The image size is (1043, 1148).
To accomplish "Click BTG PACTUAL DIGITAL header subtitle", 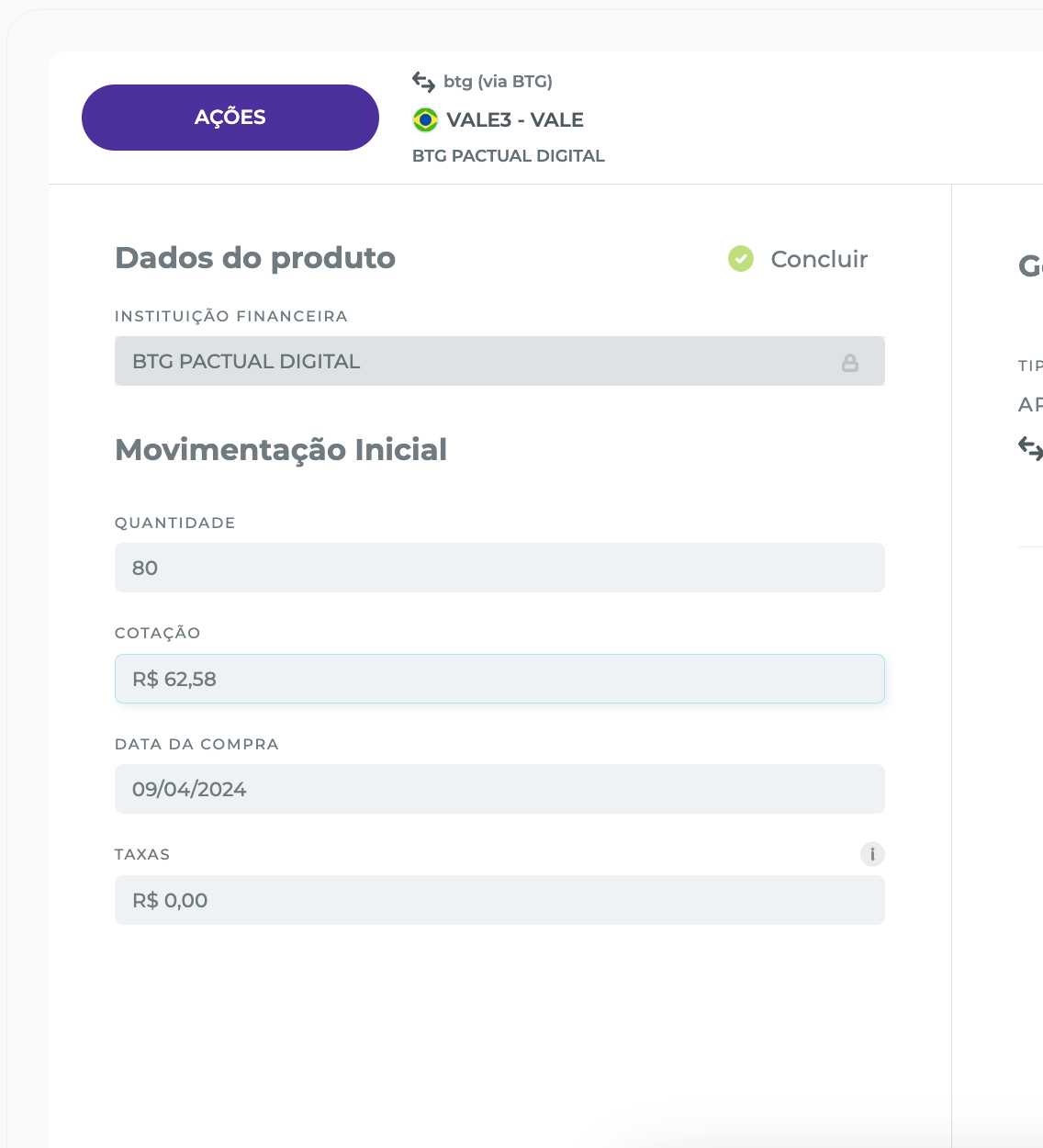I will pos(509,156).
